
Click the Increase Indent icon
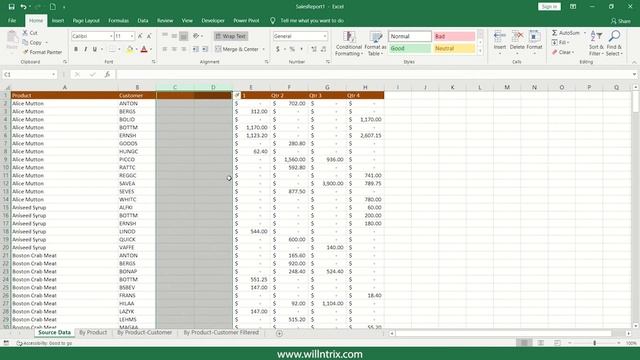(x=205, y=49)
